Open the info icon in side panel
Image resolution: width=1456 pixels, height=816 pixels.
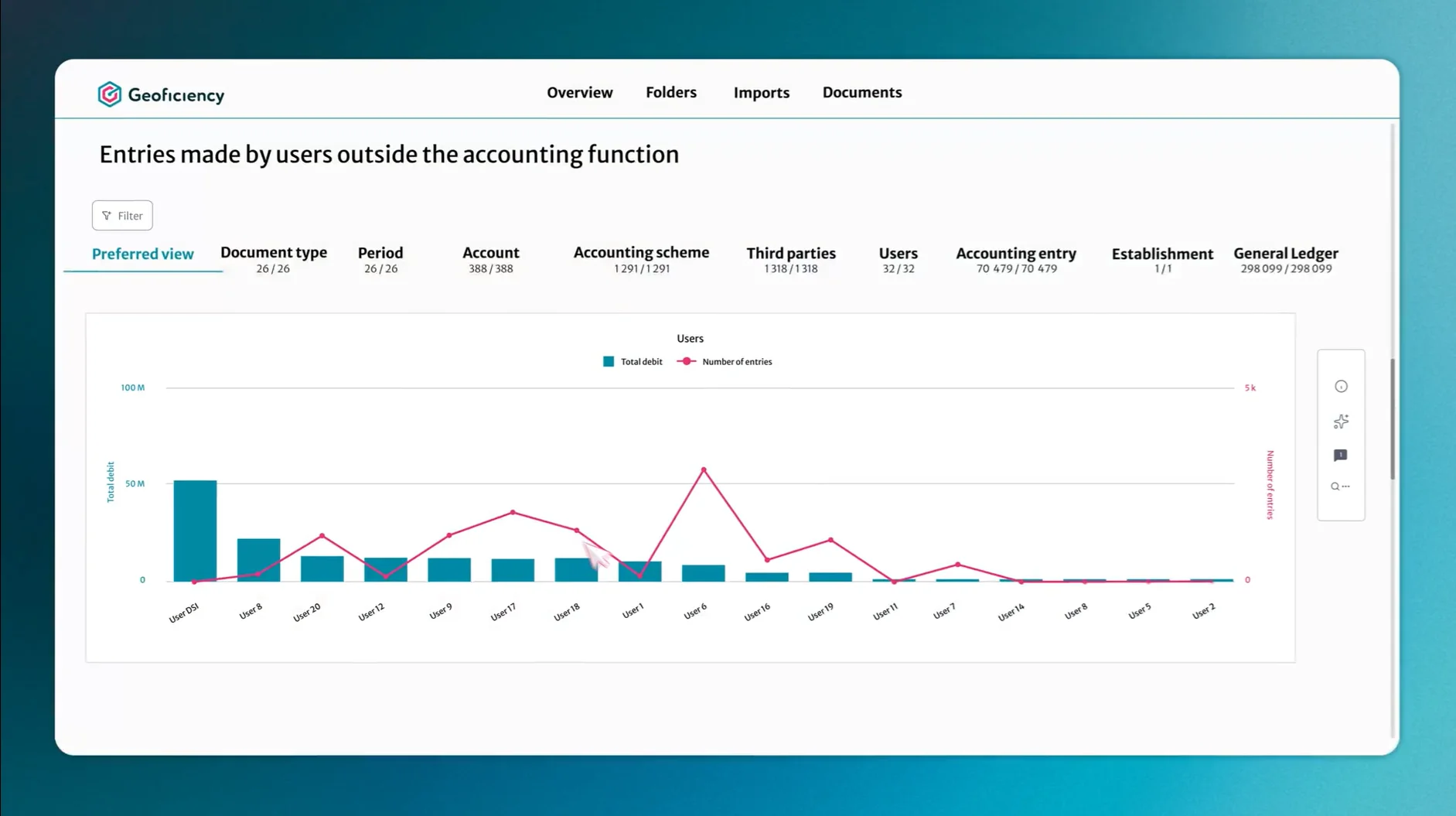[x=1341, y=387]
